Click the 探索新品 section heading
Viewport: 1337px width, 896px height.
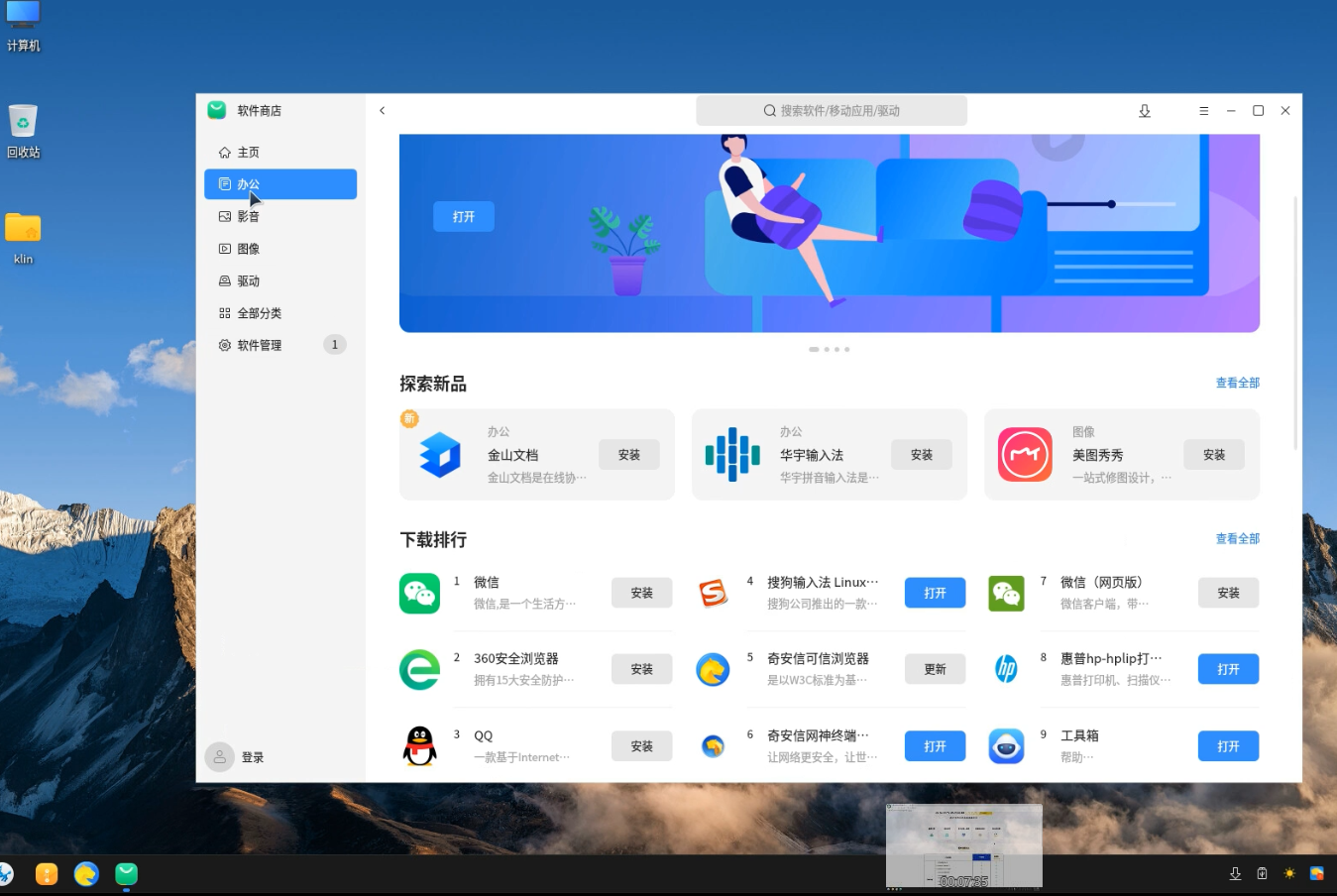[x=433, y=385]
